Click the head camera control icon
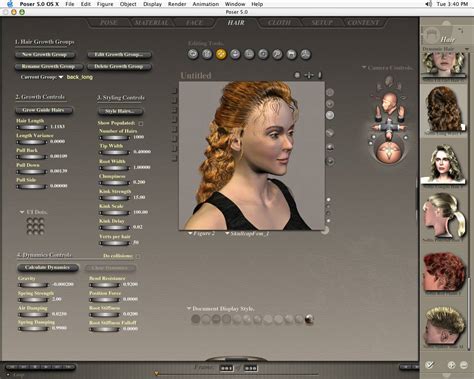Image resolution: width=474 pixels, height=379 pixels. click(389, 102)
